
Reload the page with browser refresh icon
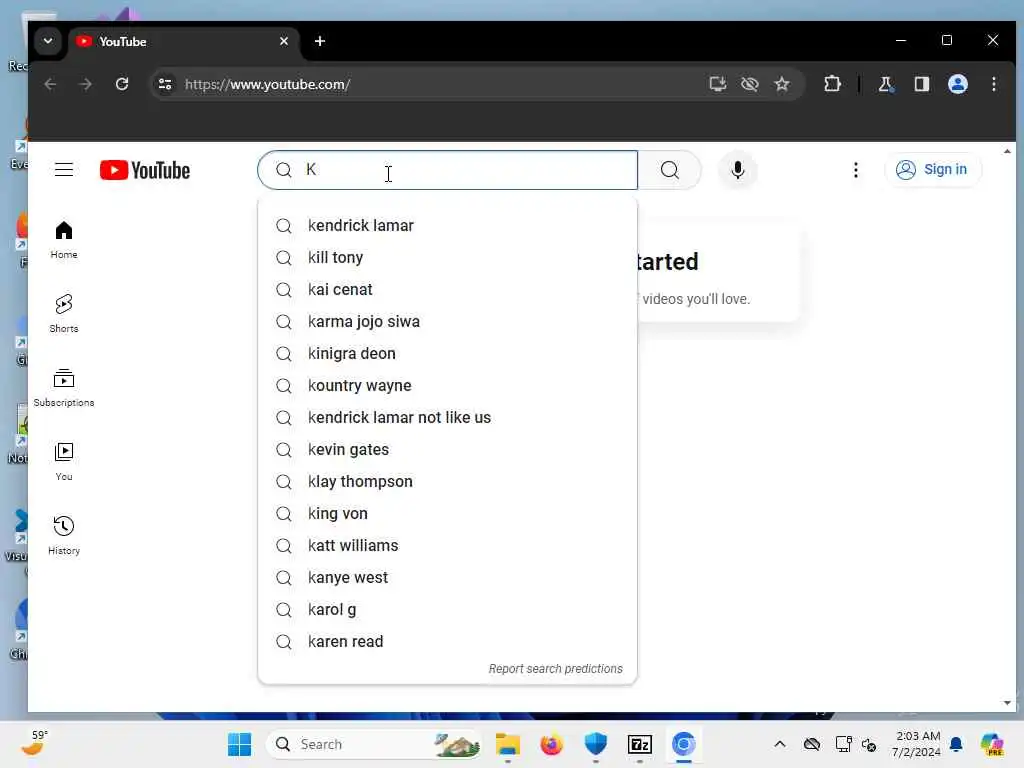click(x=122, y=84)
